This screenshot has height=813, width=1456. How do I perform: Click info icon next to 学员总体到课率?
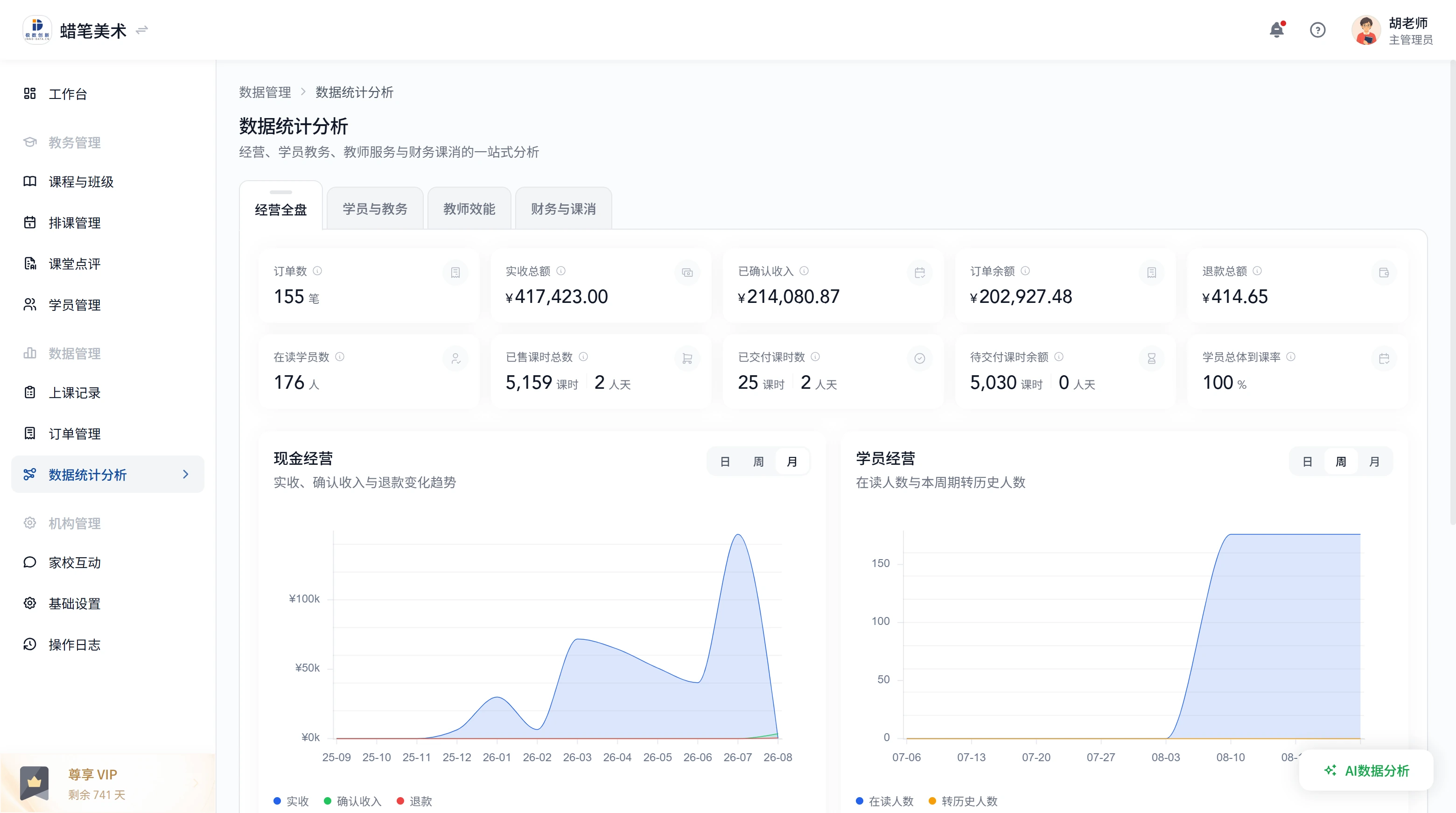pos(1291,357)
